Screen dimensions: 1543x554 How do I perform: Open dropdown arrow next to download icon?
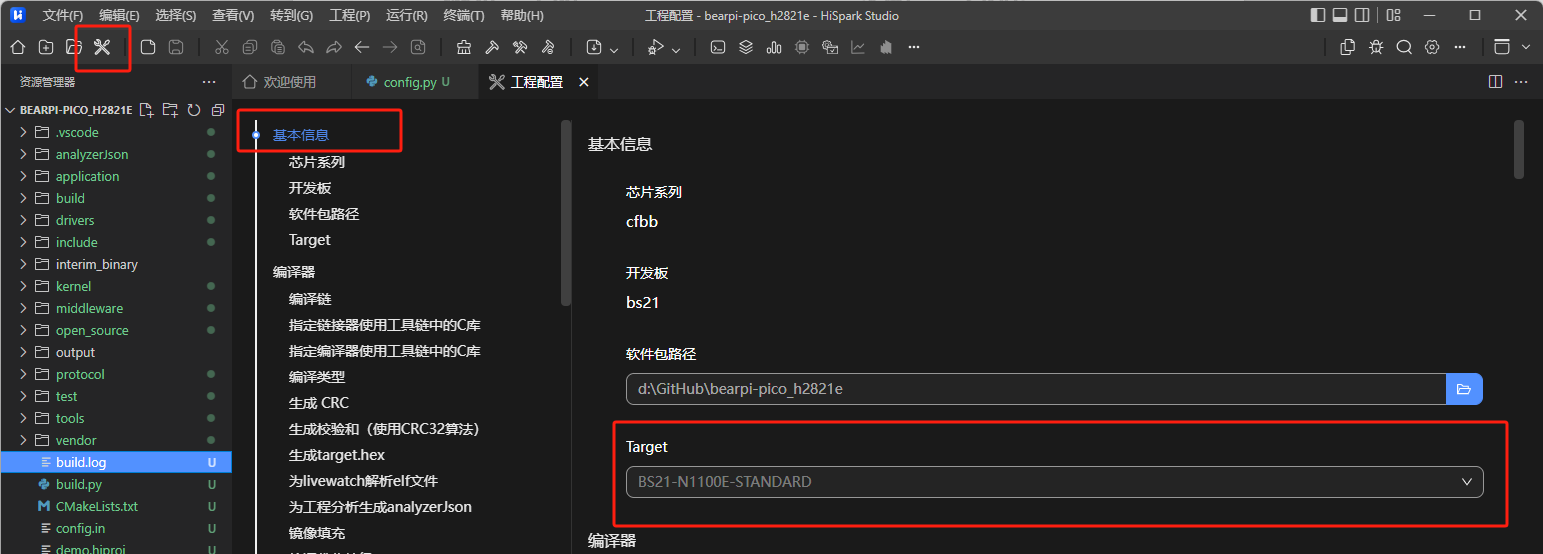pyautogui.click(x=614, y=49)
